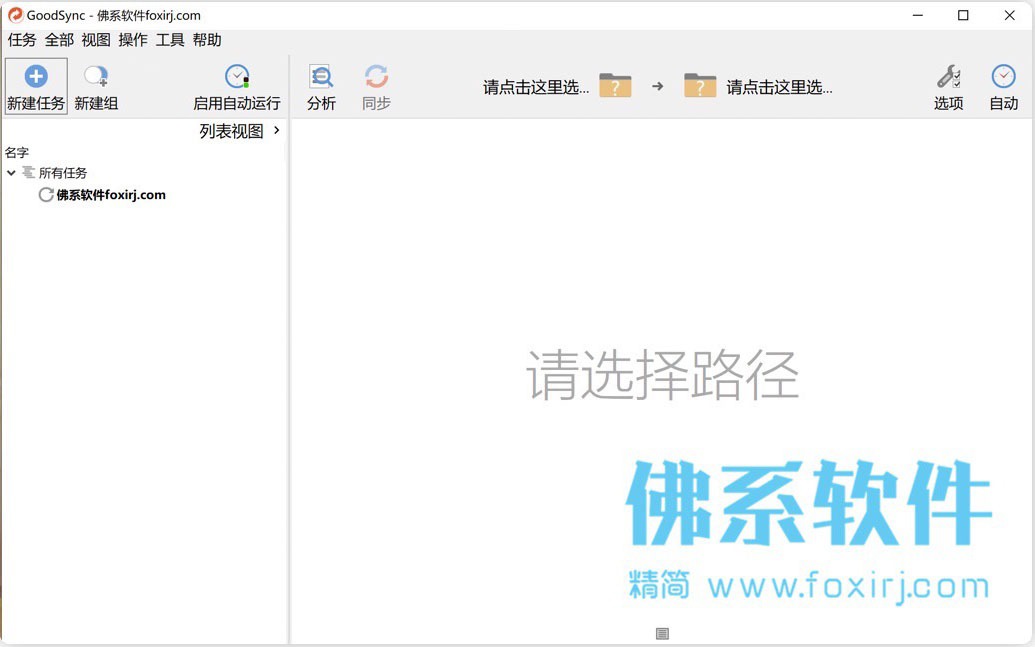This screenshot has height=647, width=1035.
Task: Collapse the 所有任务 tree node
Action: [11, 173]
